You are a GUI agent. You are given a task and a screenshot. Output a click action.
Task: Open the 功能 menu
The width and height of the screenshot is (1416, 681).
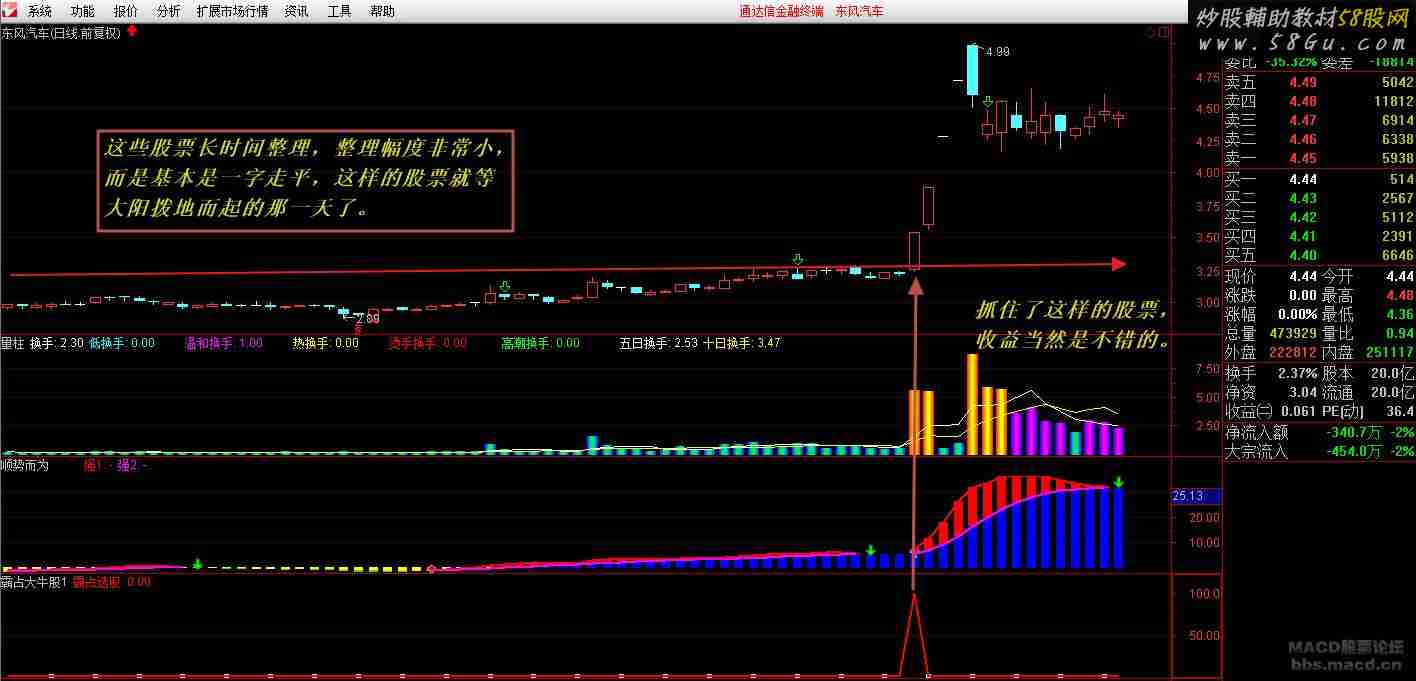click(83, 12)
